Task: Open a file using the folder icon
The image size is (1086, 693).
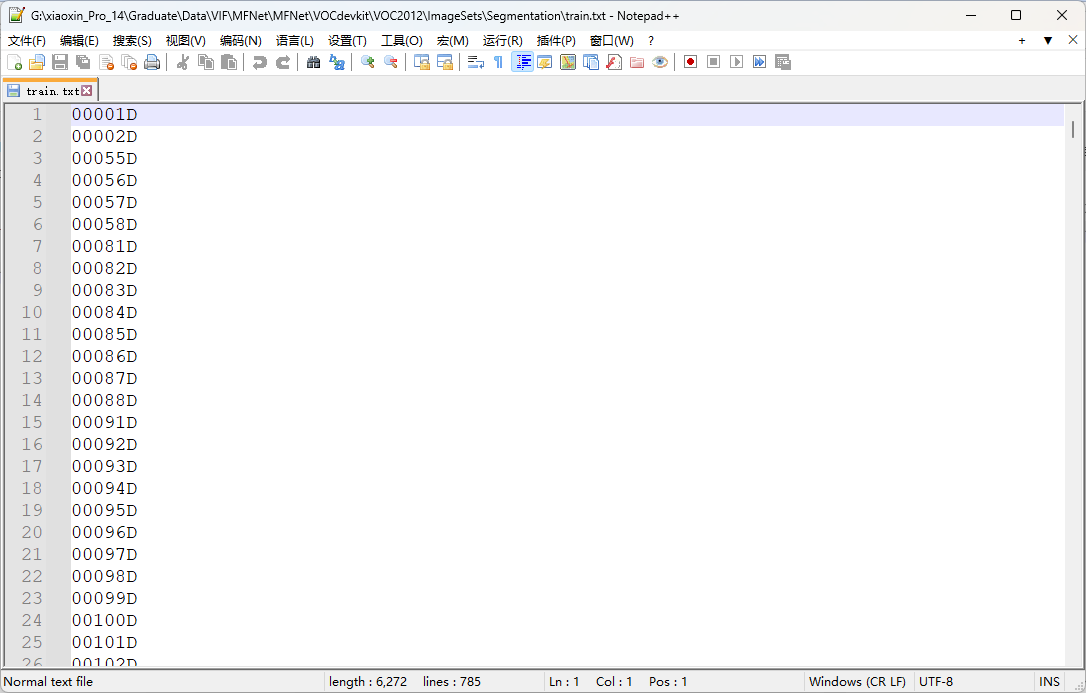Action: pos(37,62)
